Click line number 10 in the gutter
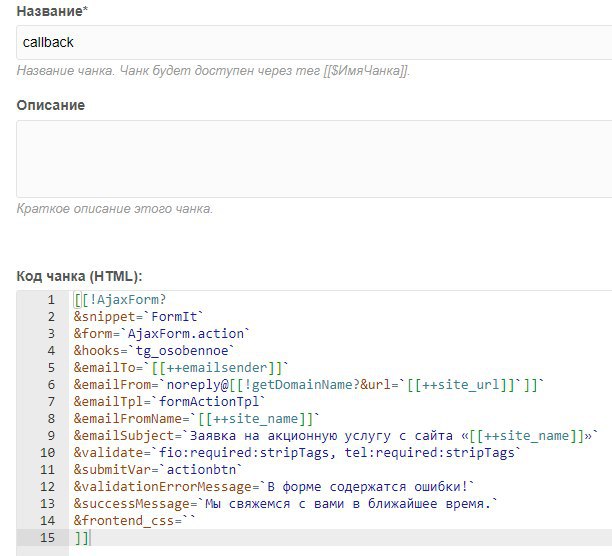The width and height of the screenshot is (612, 556). [48, 453]
